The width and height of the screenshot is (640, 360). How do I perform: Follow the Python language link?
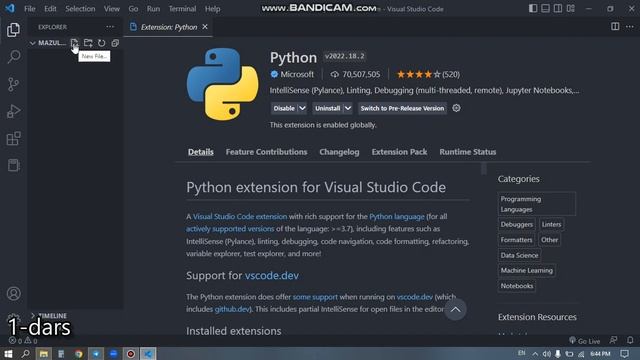pos(397,216)
